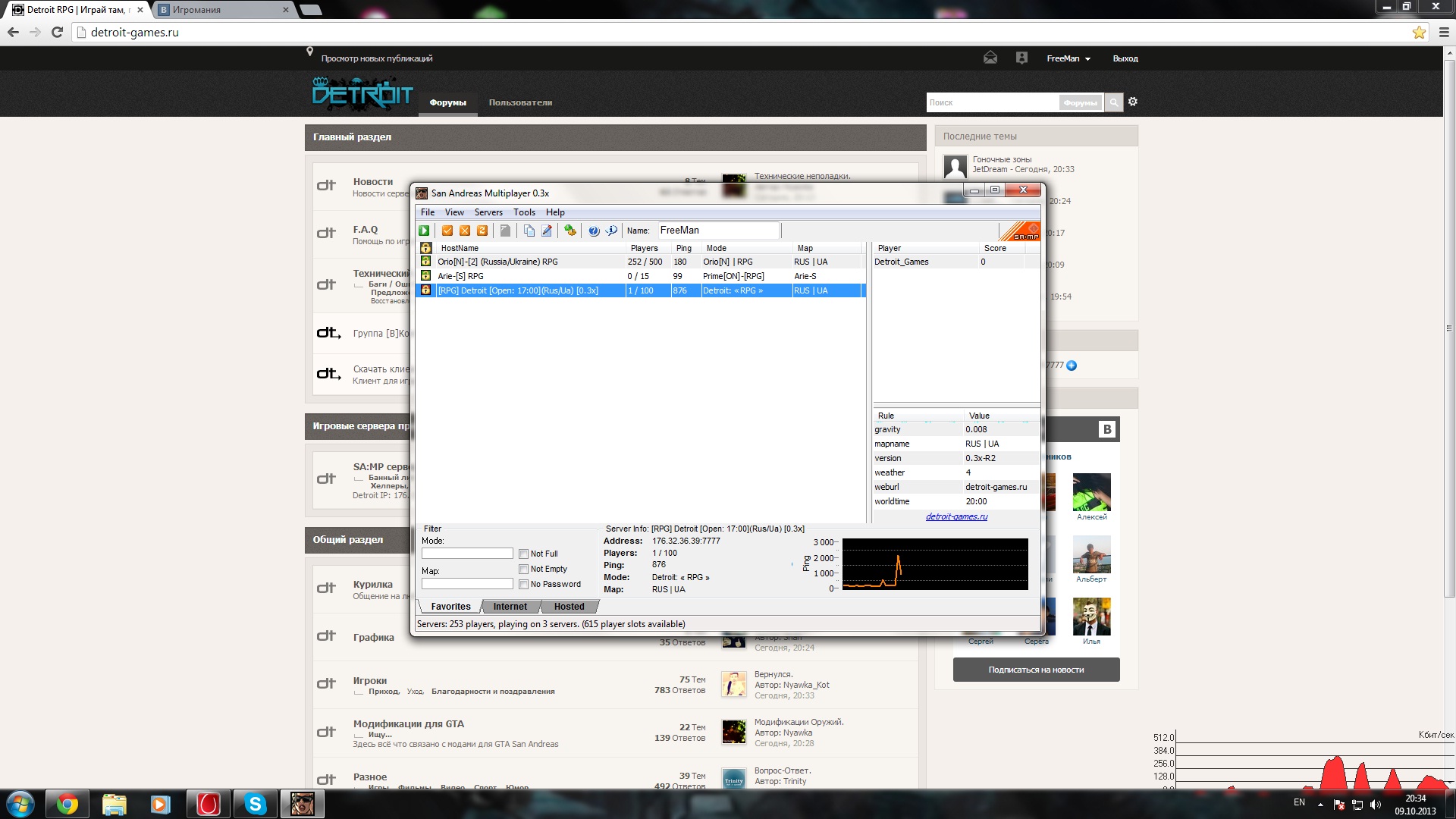1456x819 pixels.
Task: Click the About info bubble icon
Action: pyautogui.click(x=611, y=231)
